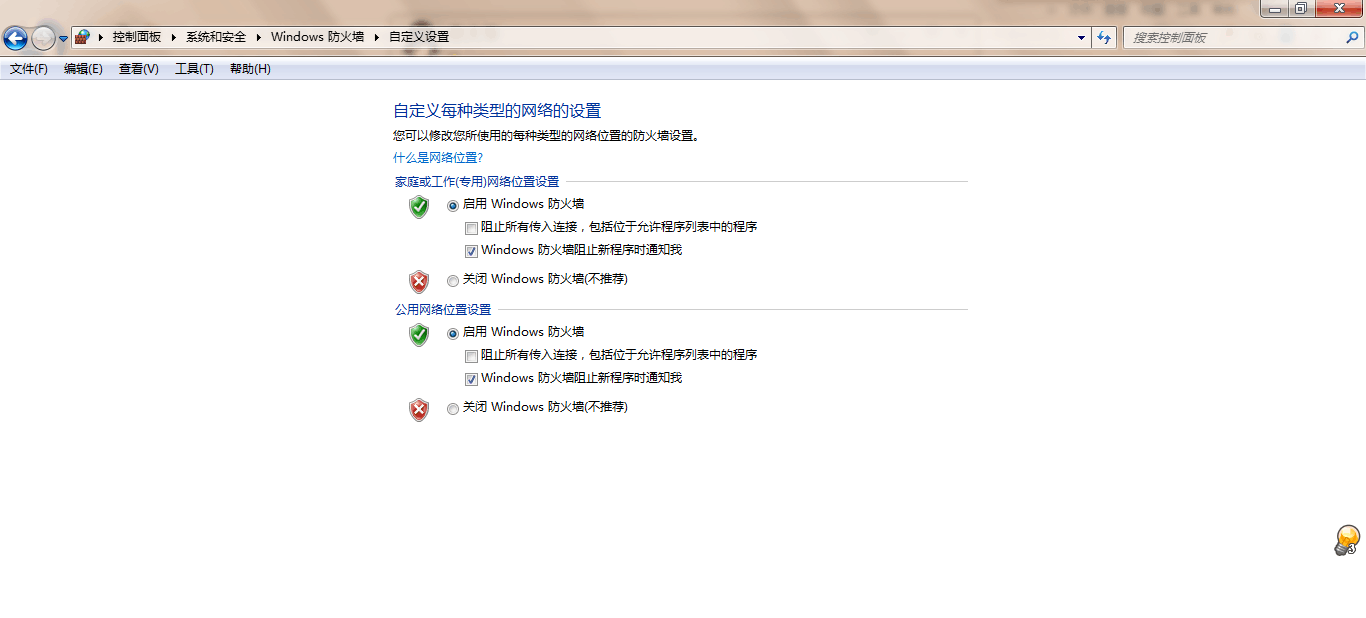Minimize the window
This screenshot has height=618, width=1366.
(x=1274, y=8)
